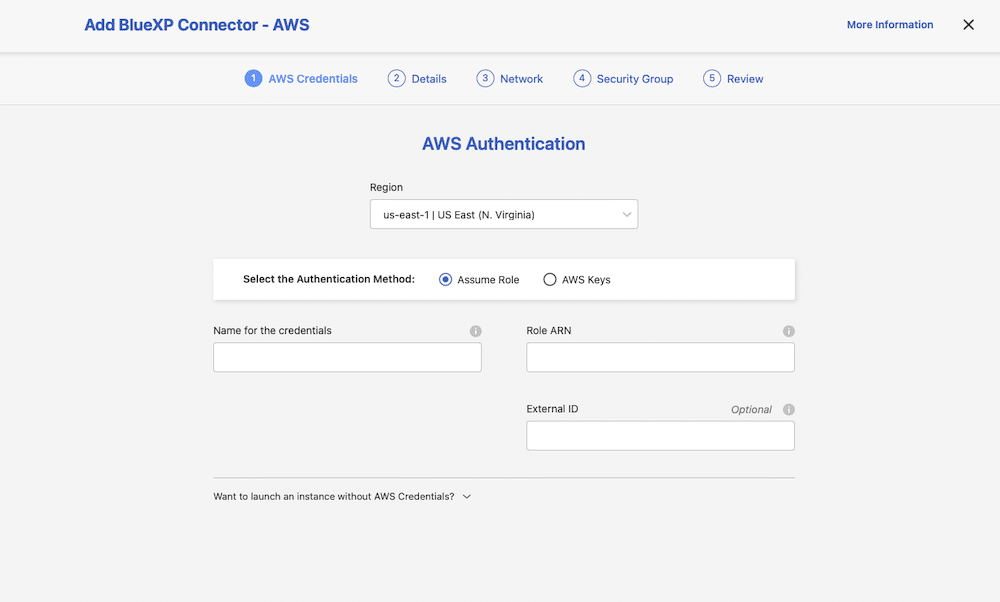Viewport: 1000px width, 602px height.
Task: Click step 1 number circle icon
Action: point(253,78)
